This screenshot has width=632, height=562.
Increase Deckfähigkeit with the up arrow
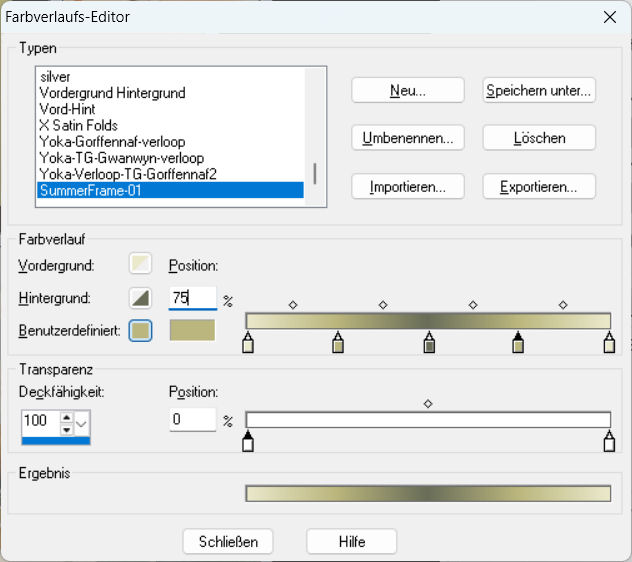[x=67, y=417]
